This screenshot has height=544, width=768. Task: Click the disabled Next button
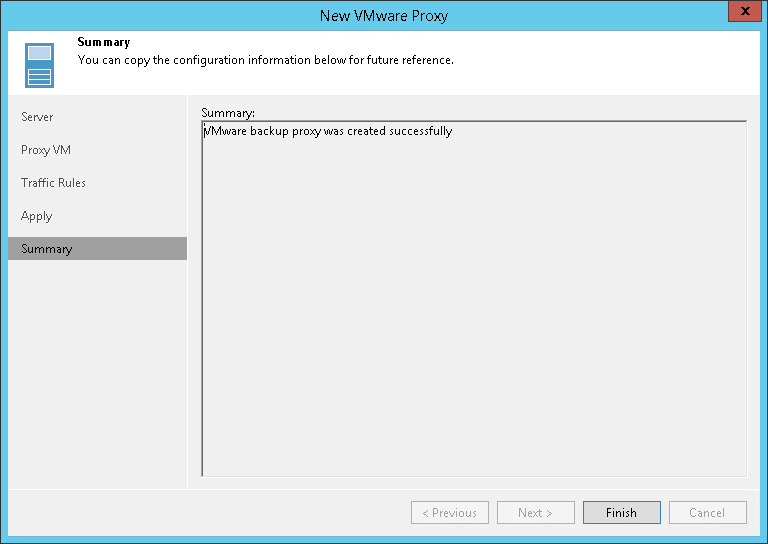pyautogui.click(x=535, y=512)
